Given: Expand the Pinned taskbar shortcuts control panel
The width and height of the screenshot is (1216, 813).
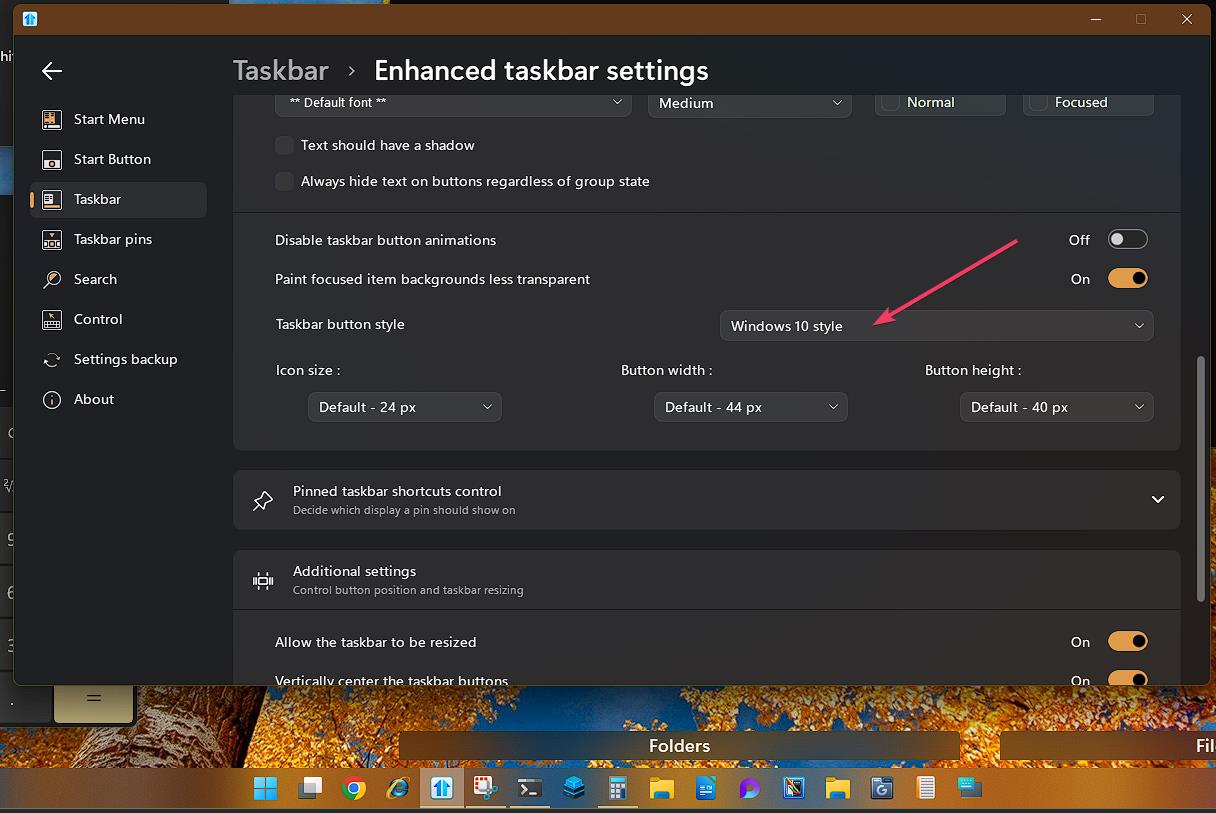Looking at the screenshot, I should pos(1157,499).
